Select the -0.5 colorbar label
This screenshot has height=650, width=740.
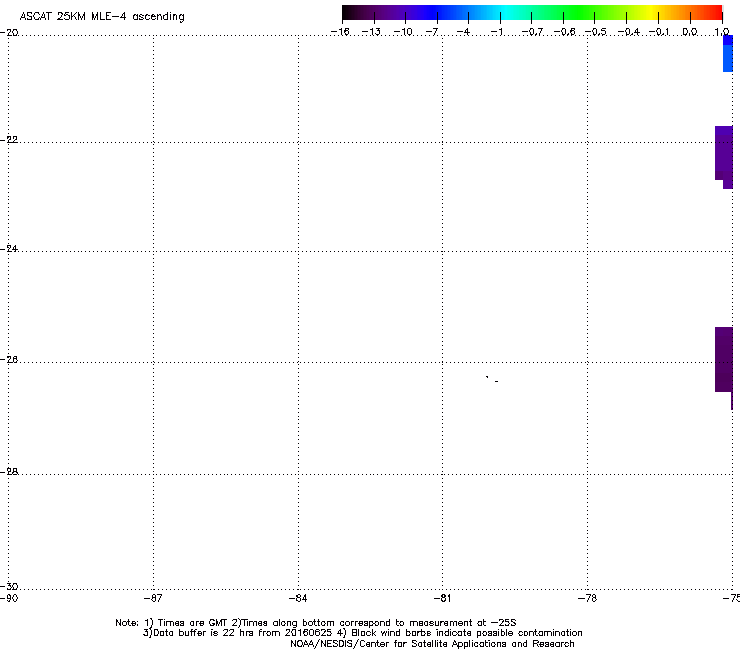point(596,32)
